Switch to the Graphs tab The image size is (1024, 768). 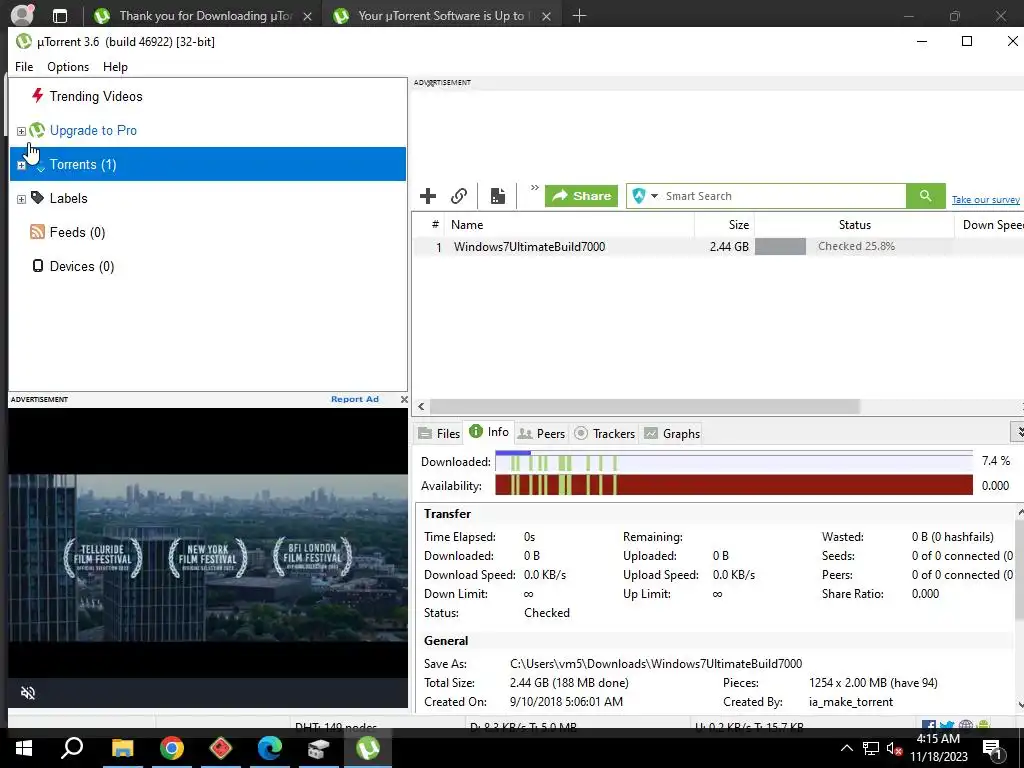pyautogui.click(x=672, y=434)
